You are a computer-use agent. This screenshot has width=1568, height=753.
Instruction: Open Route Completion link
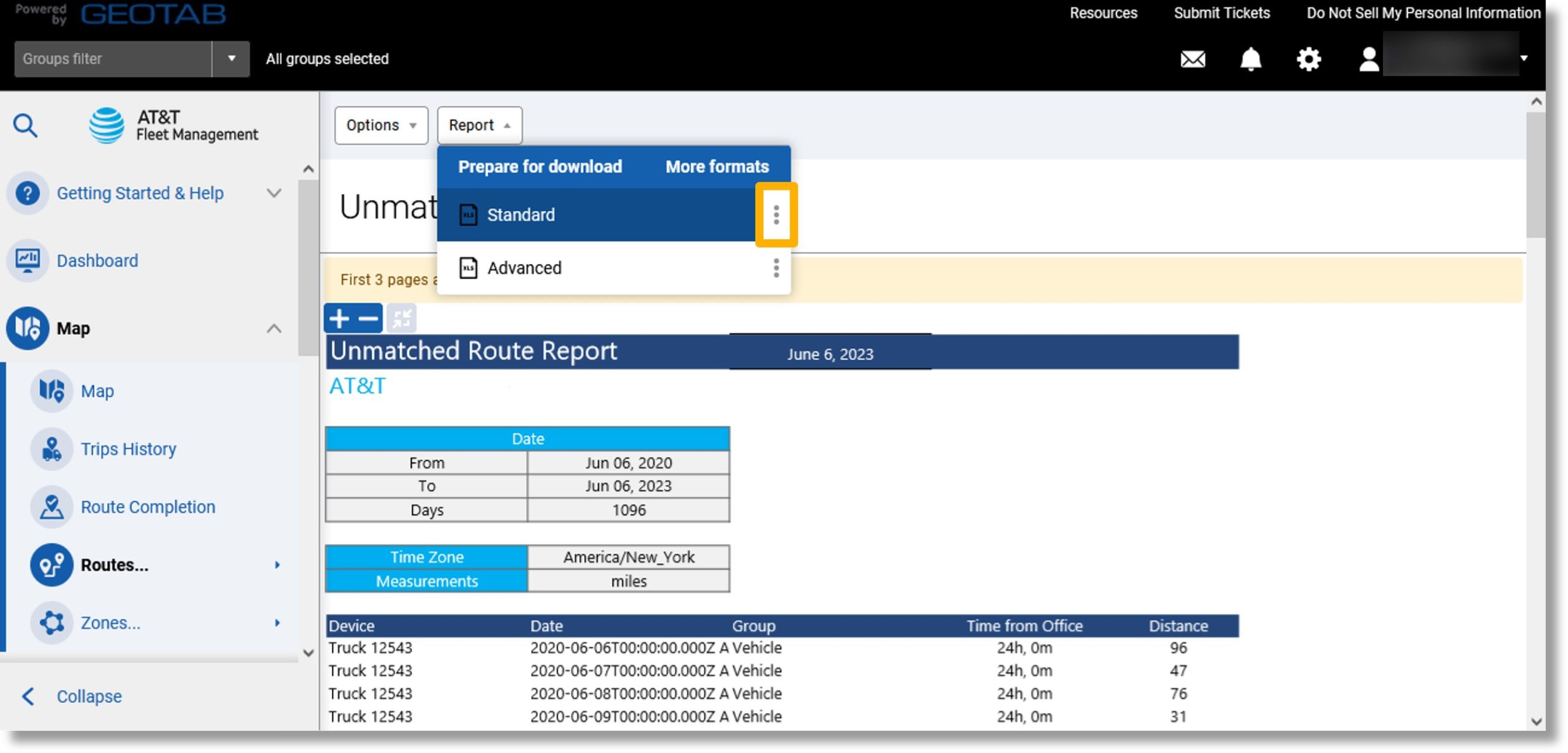pyautogui.click(x=148, y=507)
